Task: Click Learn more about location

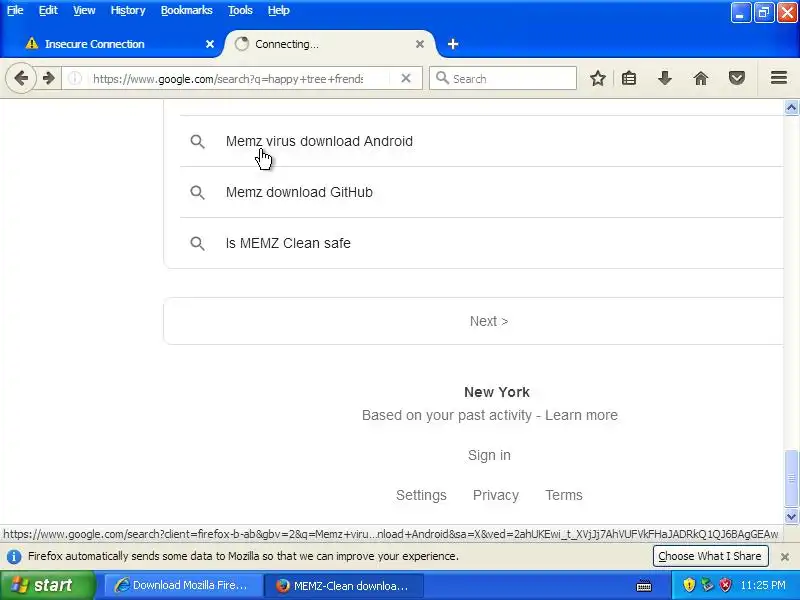Action: (581, 415)
